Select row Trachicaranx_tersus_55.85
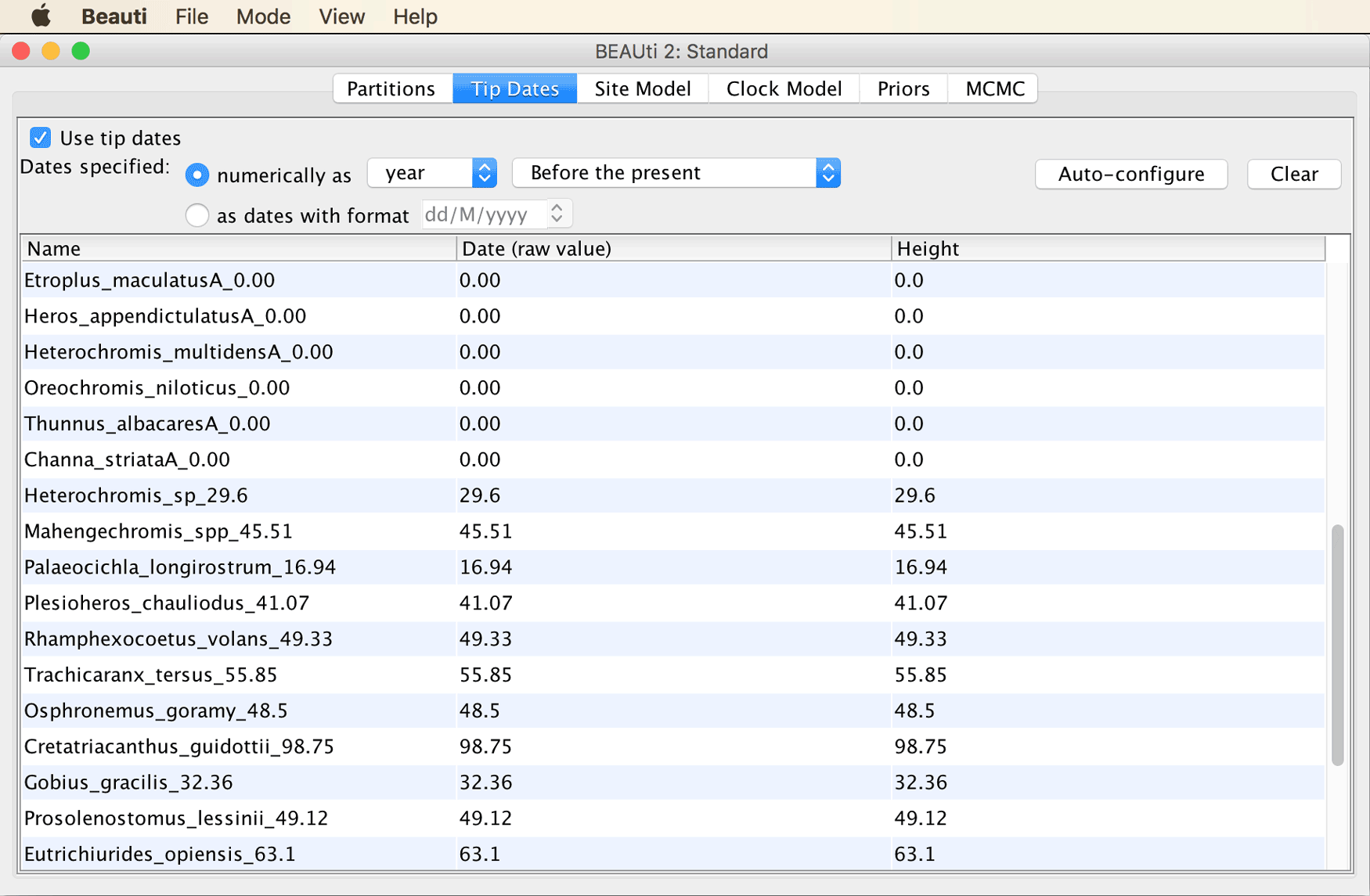This screenshot has width=1370, height=896. pyautogui.click(x=673, y=675)
